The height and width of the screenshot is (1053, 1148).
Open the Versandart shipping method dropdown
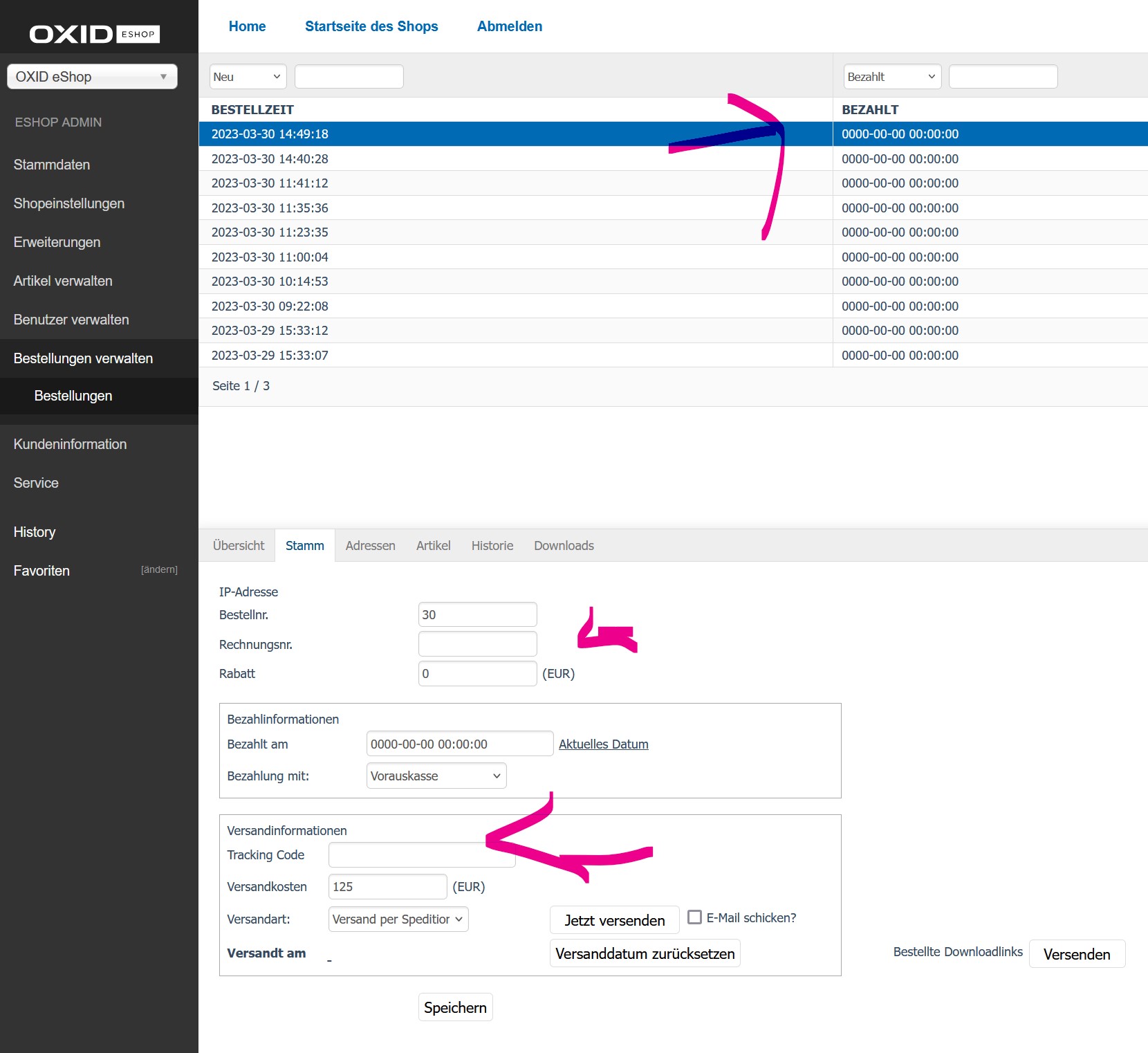(398, 919)
